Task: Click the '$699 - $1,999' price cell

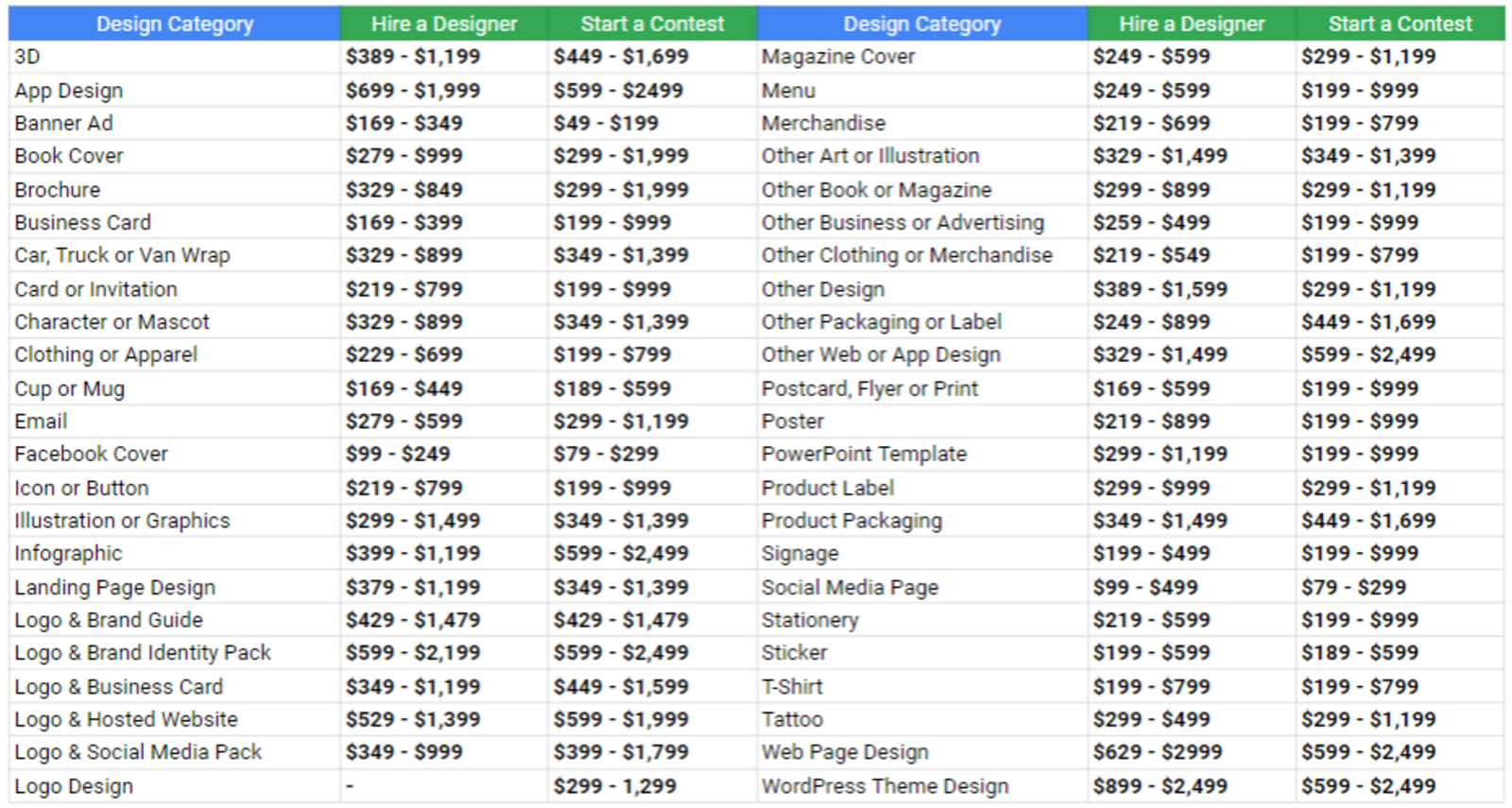Action: point(444,91)
